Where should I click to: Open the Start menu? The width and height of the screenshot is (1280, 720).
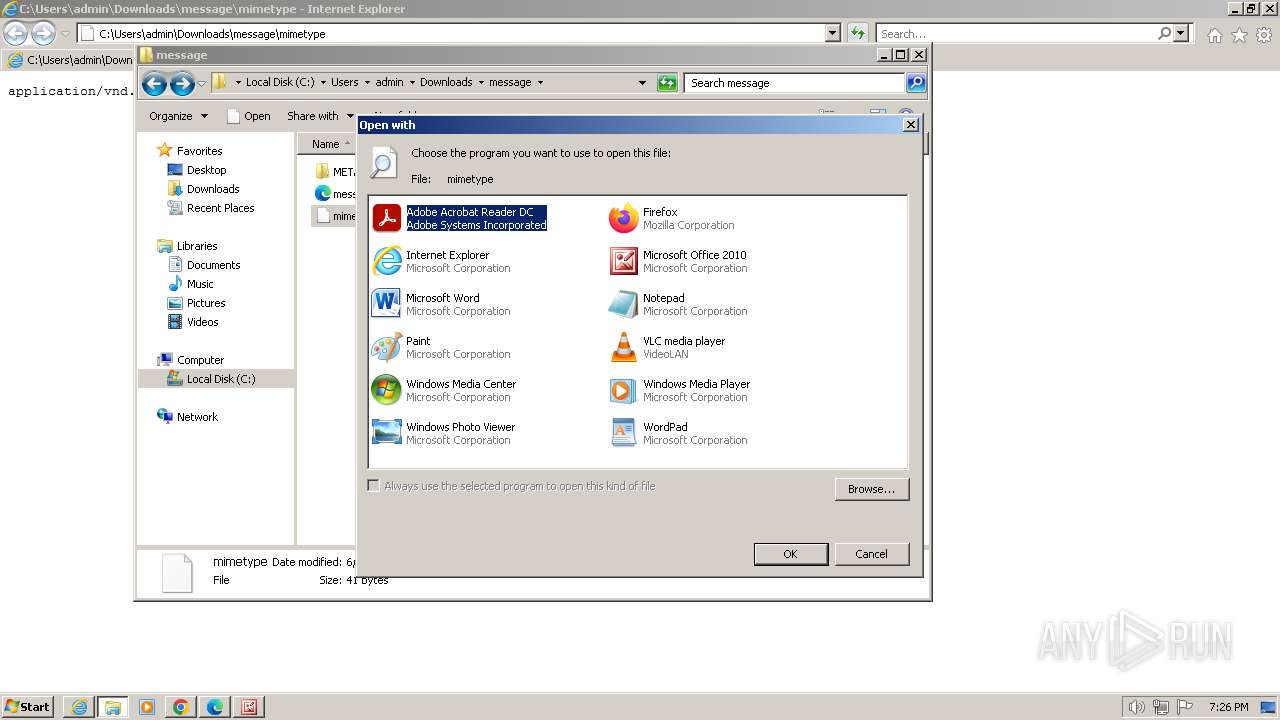point(28,707)
